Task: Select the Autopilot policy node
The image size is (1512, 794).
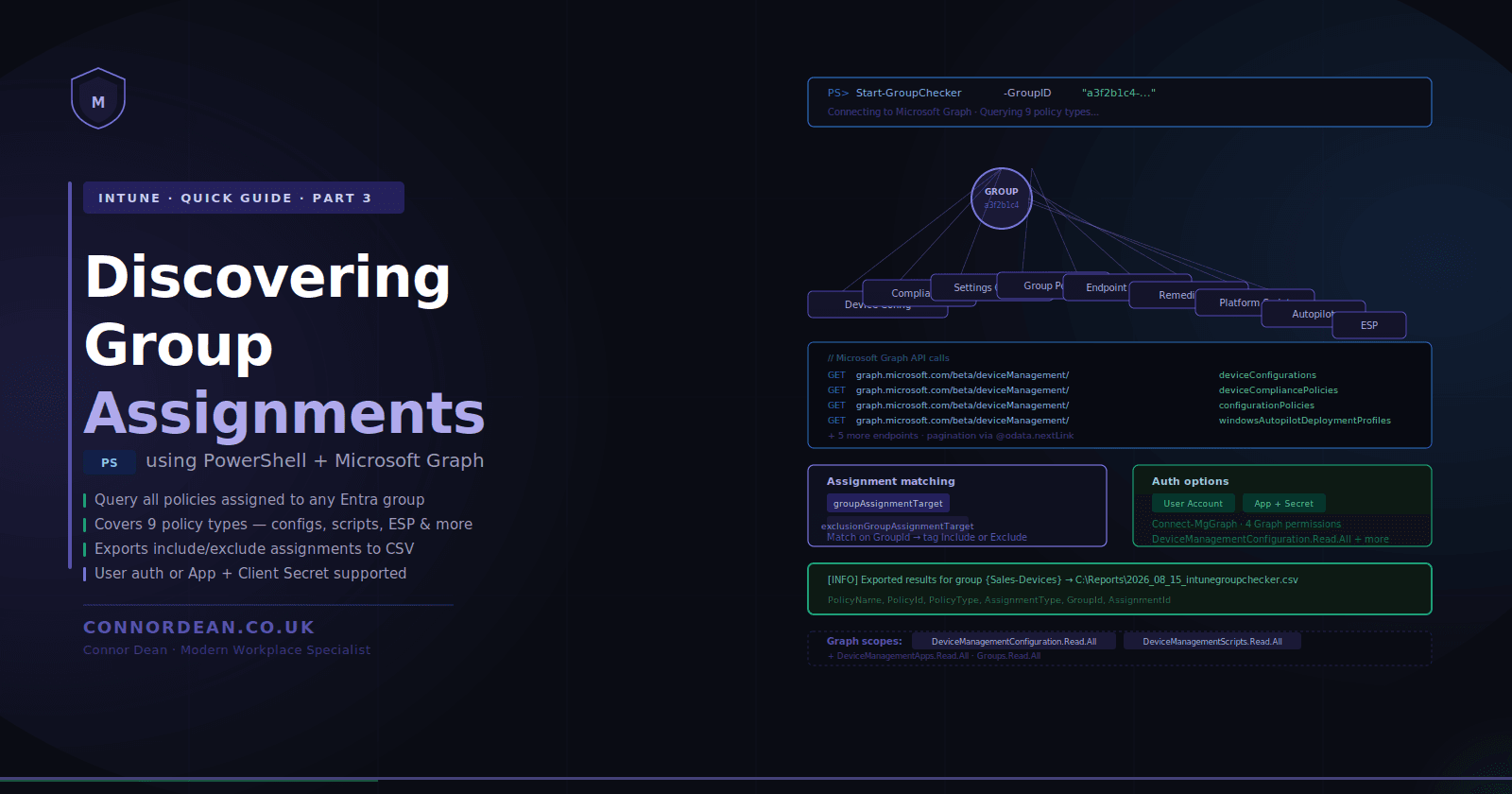Action: tap(1314, 314)
